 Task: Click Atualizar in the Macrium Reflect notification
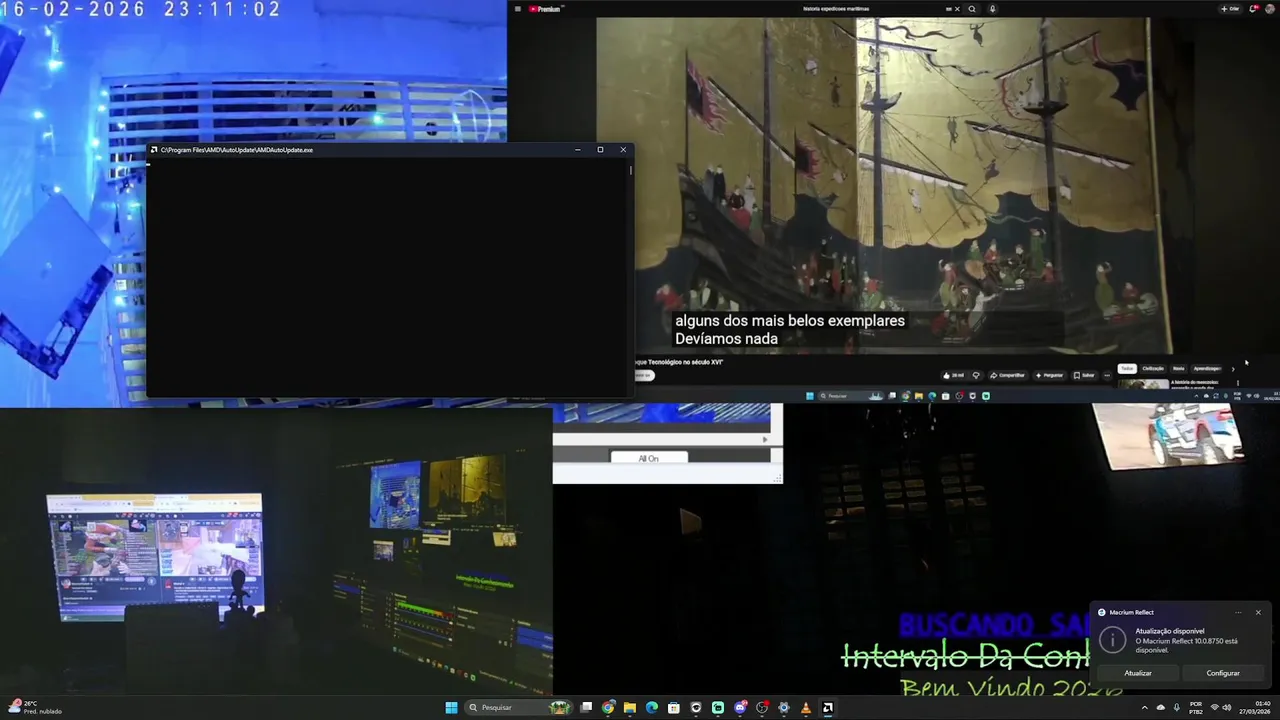[x=1138, y=673]
